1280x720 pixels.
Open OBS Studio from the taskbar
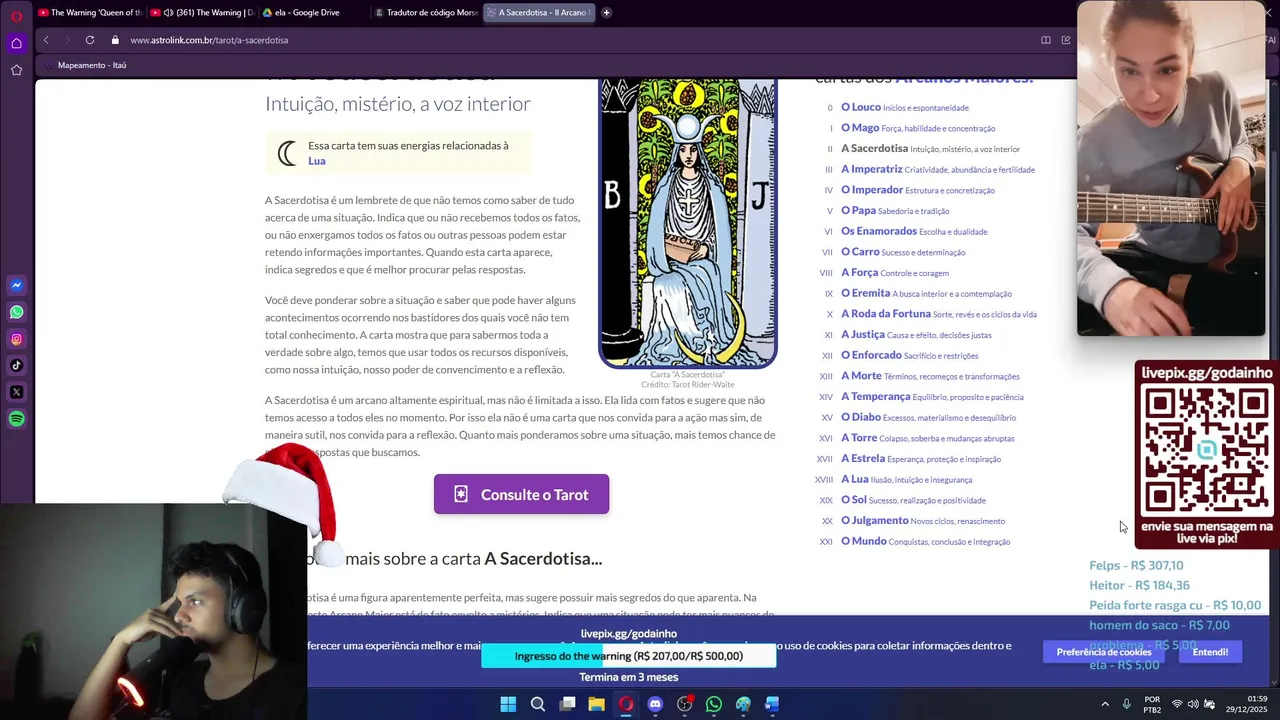click(x=684, y=704)
